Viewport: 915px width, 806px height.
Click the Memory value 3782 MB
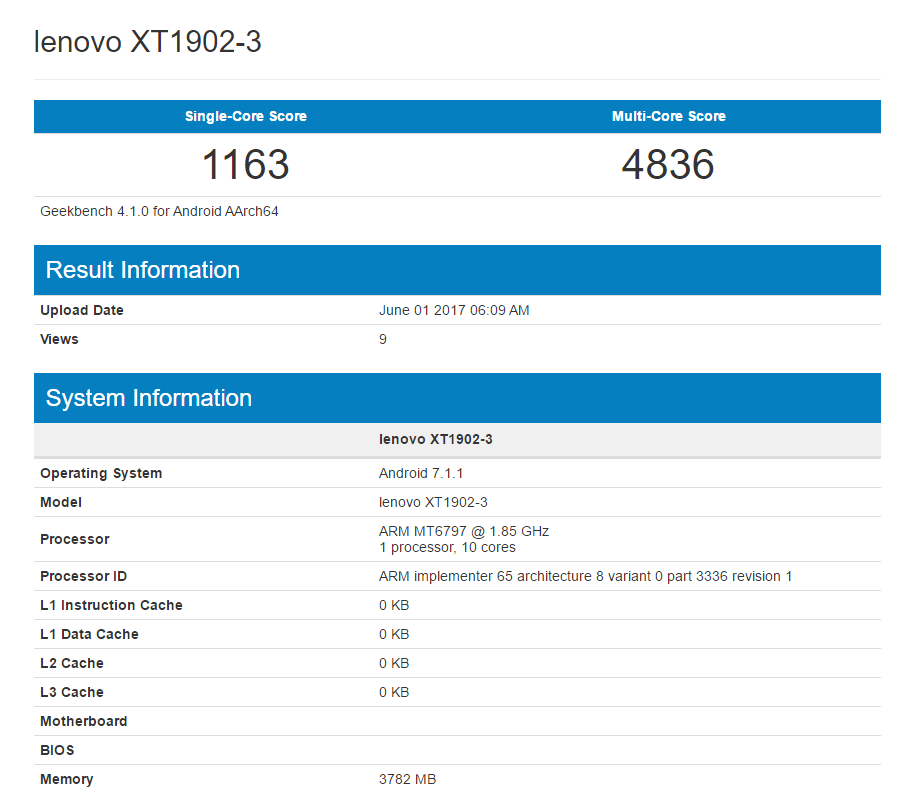tap(408, 779)
